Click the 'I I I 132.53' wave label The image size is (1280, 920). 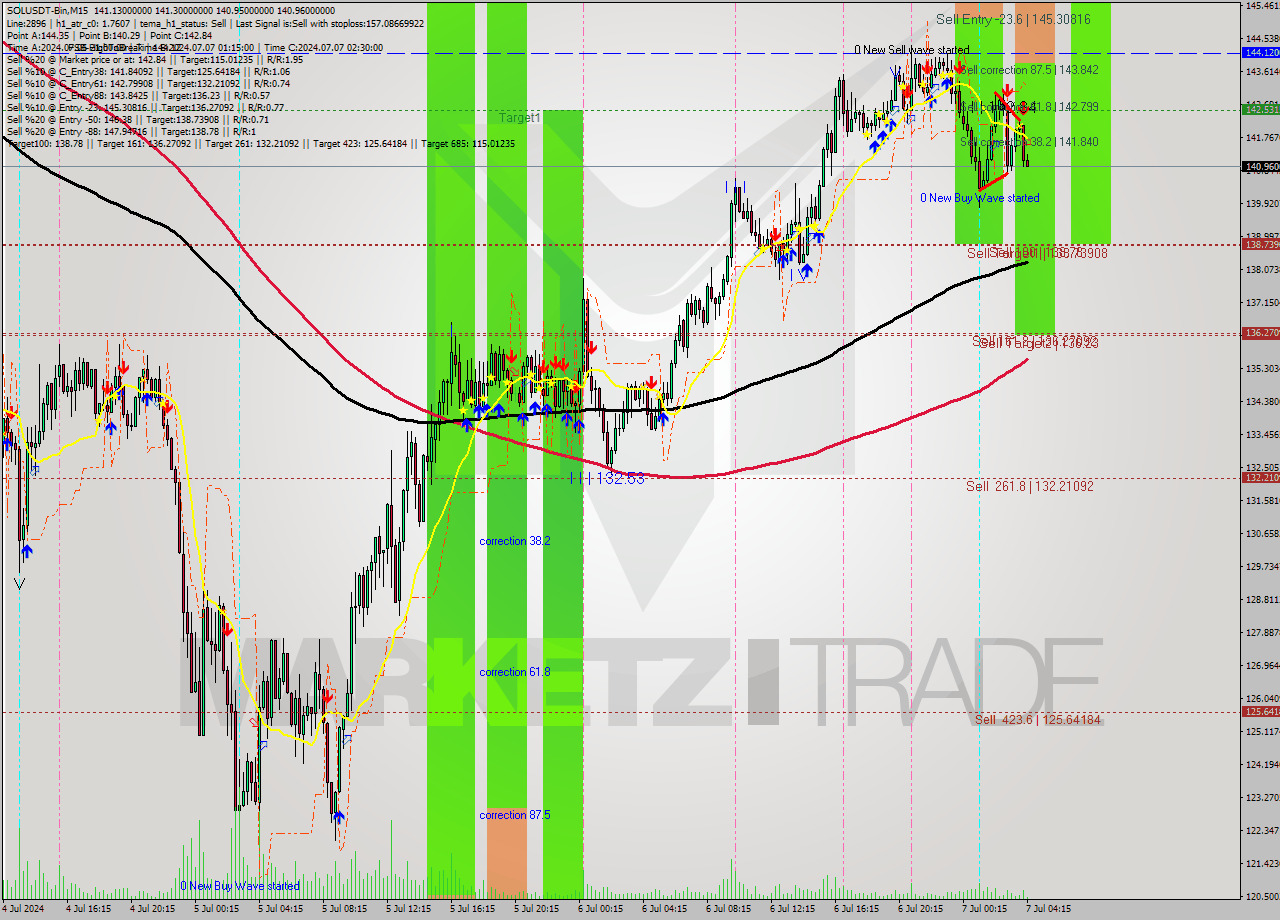tap(607, 479)
